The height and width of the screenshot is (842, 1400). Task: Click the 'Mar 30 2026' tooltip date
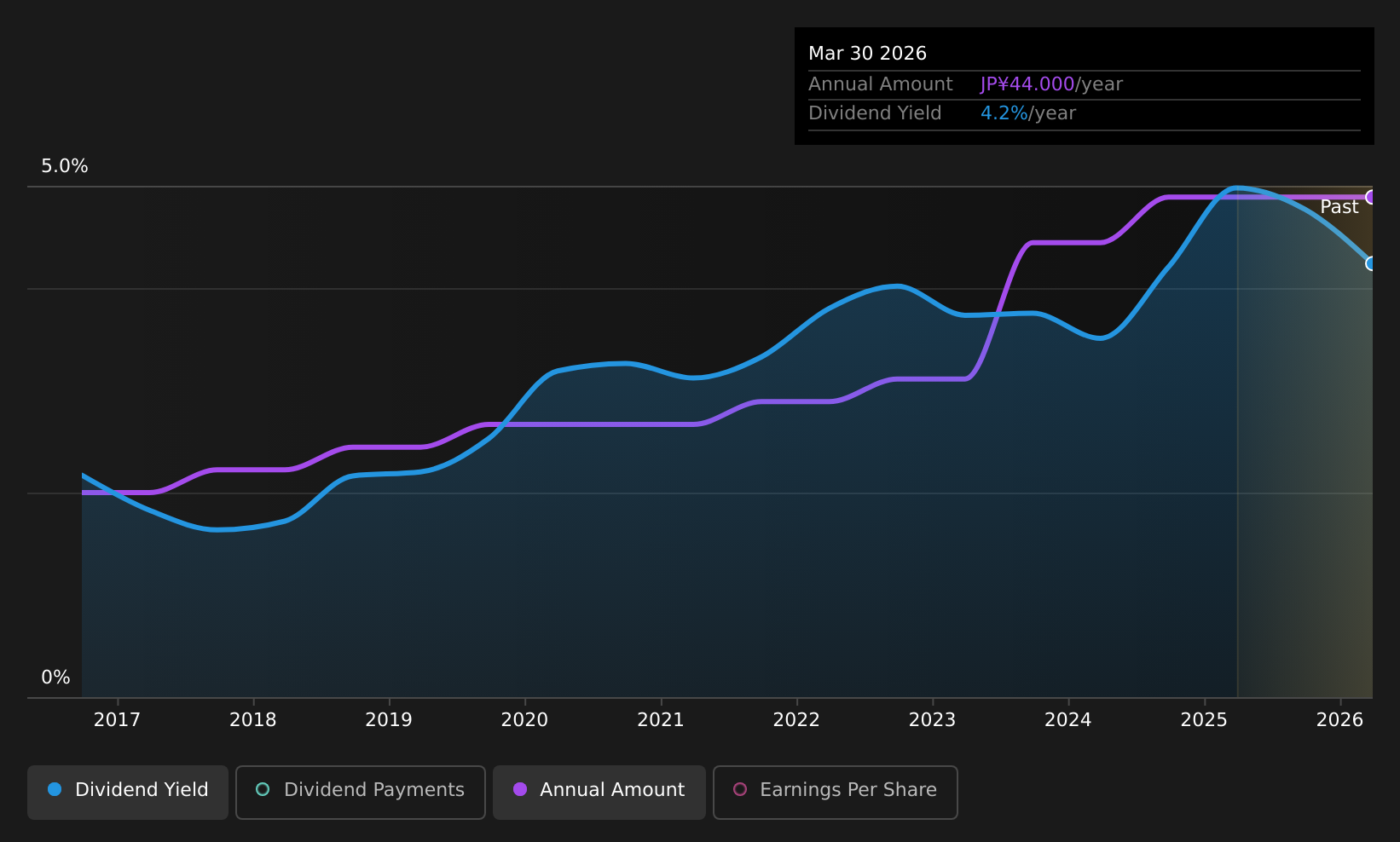point(867,54)
